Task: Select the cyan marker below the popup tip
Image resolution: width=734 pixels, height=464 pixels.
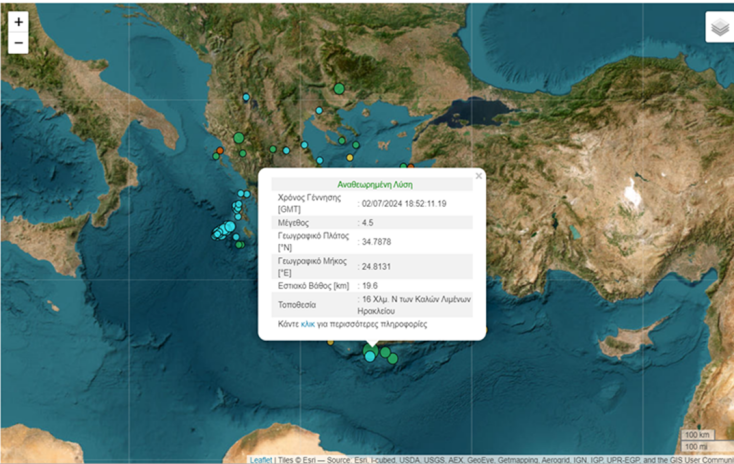Action: [370, 356]
